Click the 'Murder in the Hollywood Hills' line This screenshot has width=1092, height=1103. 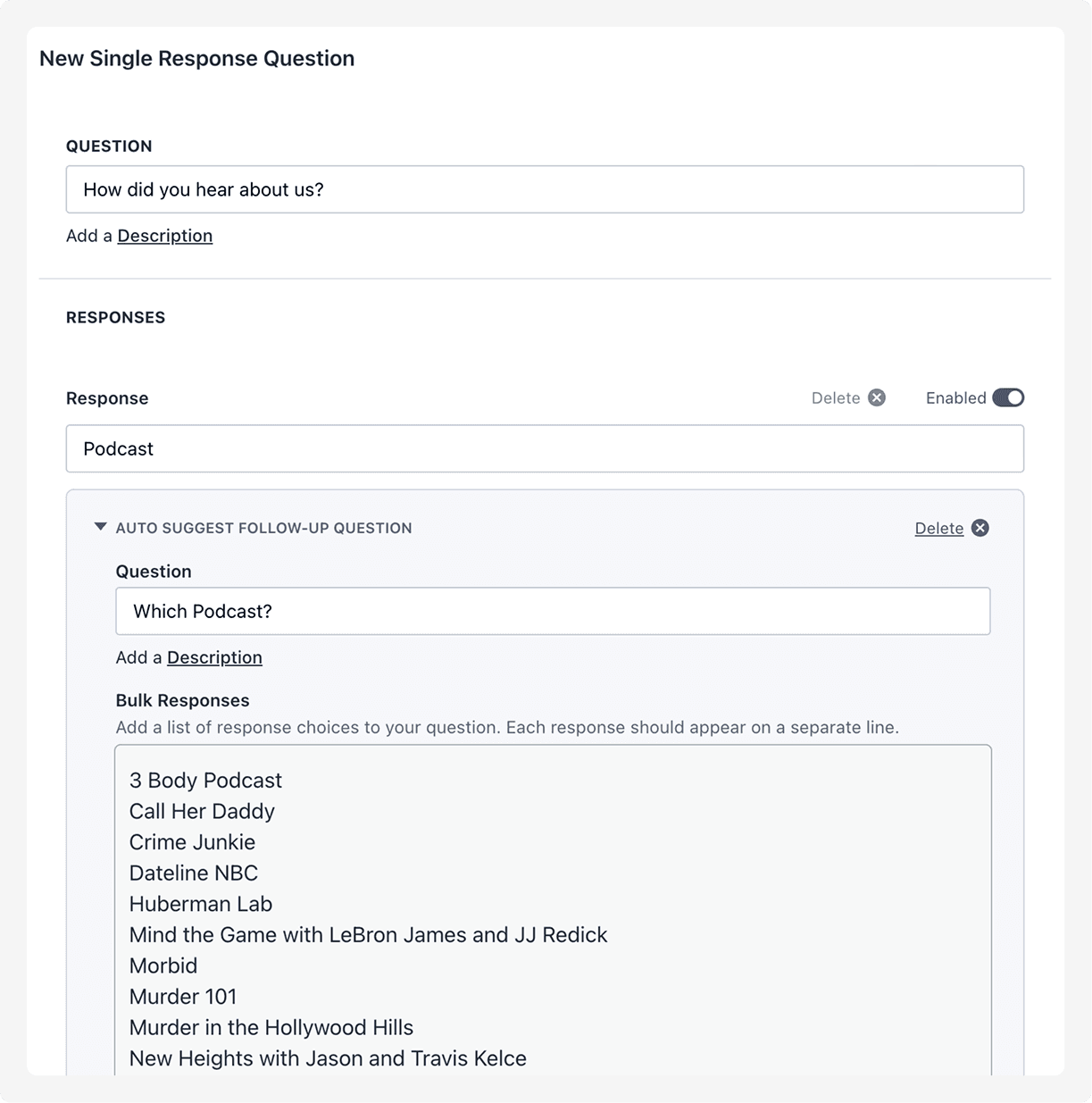pyautogui.click(x=271, y=1027)
